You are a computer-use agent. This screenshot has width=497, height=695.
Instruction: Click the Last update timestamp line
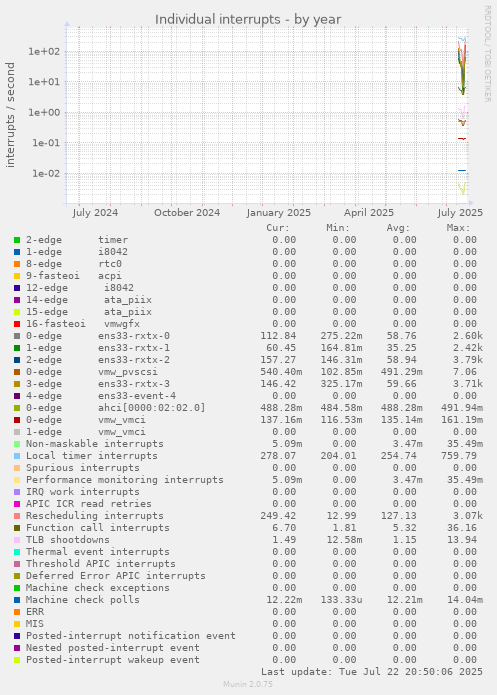[372, 672]
